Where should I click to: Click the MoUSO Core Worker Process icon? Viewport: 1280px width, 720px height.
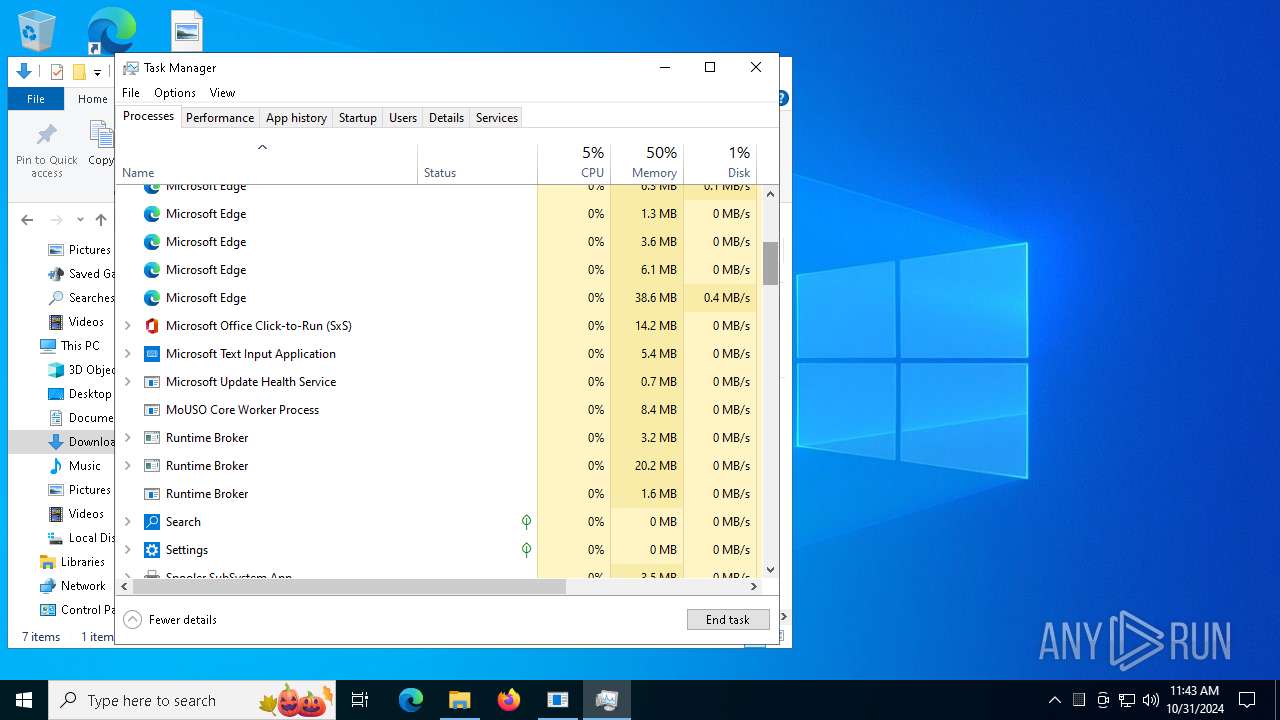[x=152, y=410]
